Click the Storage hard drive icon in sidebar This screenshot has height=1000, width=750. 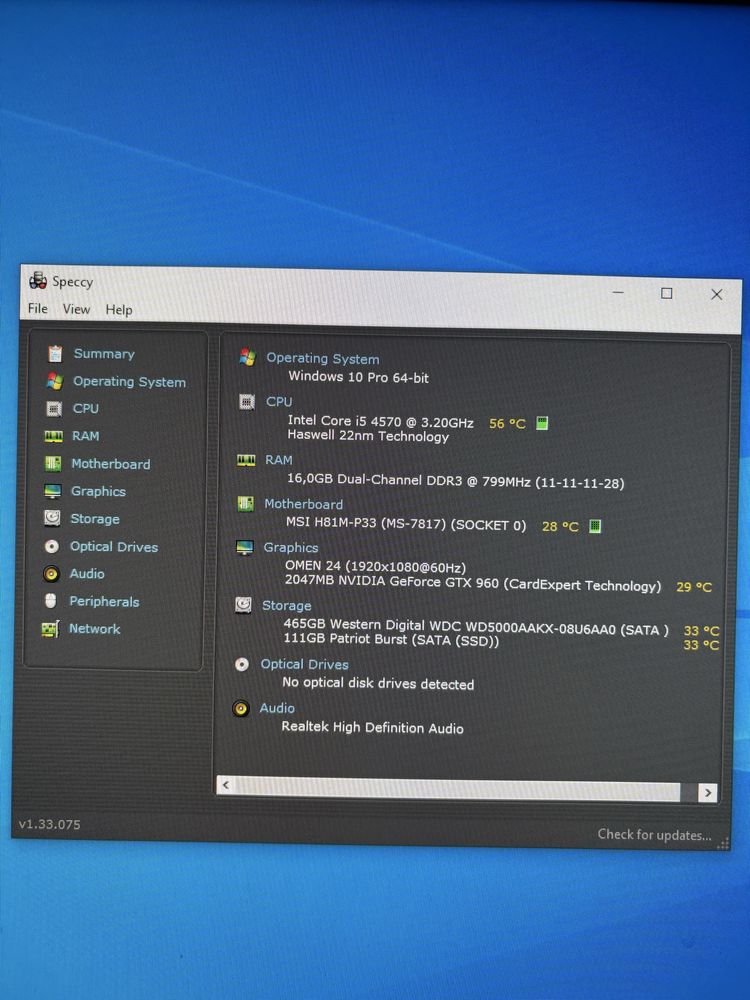point(52,518)
